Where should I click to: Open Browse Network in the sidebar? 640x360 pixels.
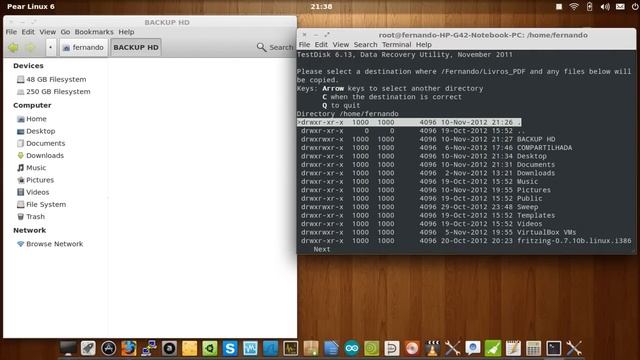pos(50,244)
